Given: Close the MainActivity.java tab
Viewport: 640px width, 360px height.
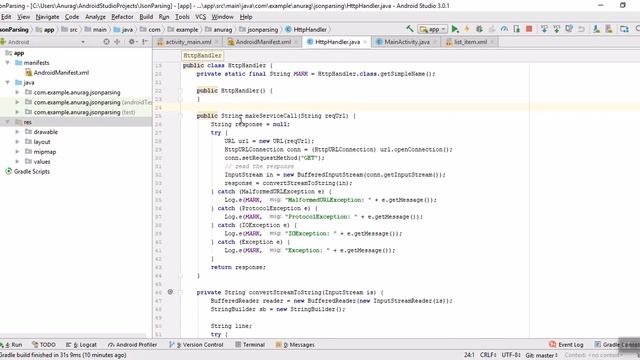Looking at the screenshot, I should tap(435, 42).
